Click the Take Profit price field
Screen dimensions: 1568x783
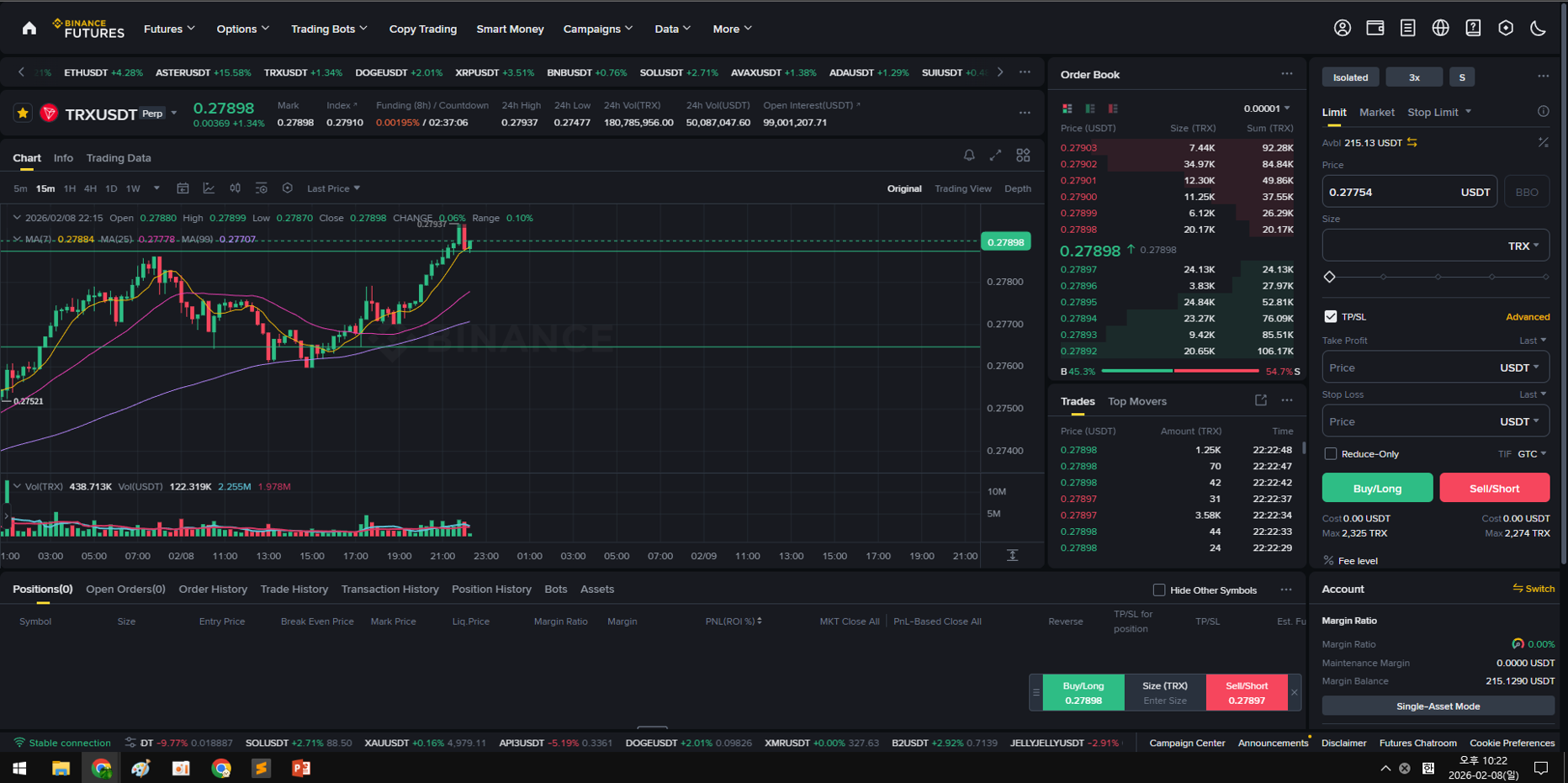[x=1435, y=368]
